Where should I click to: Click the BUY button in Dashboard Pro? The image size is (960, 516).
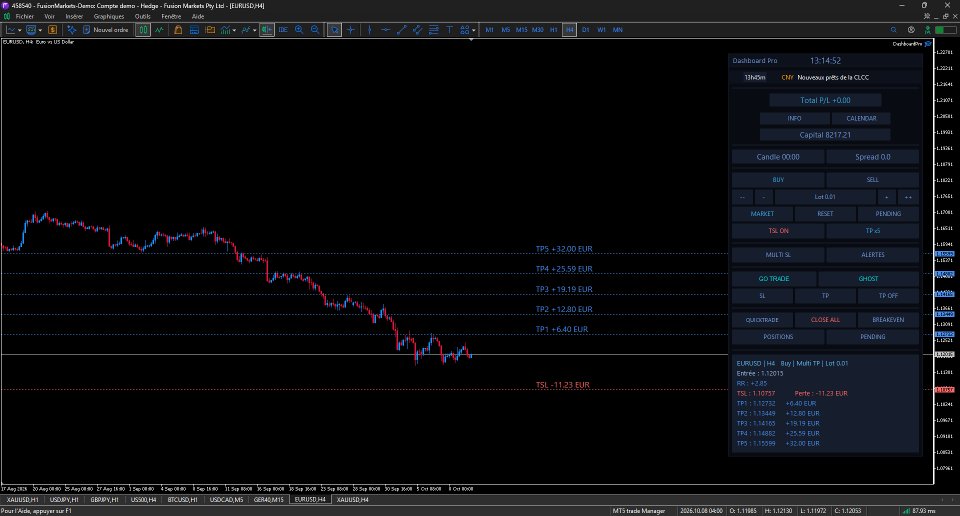(x=778, y=179)
